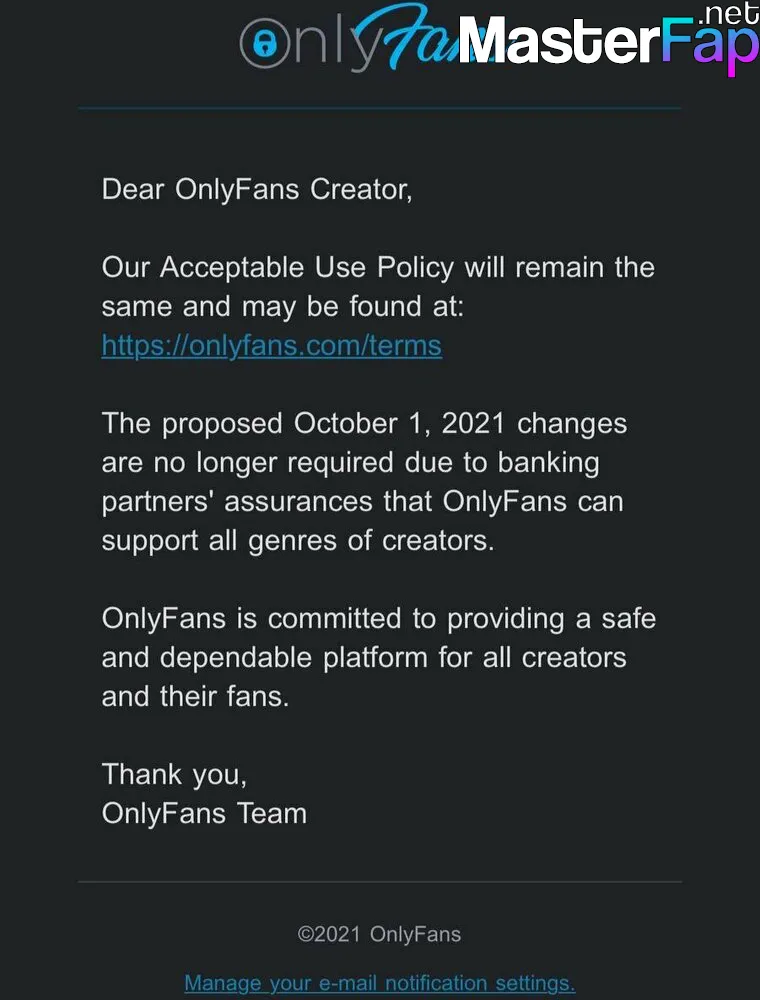760x1000 pixels.
Task: Click the "and their fans." line
Action: coord(195,696)
